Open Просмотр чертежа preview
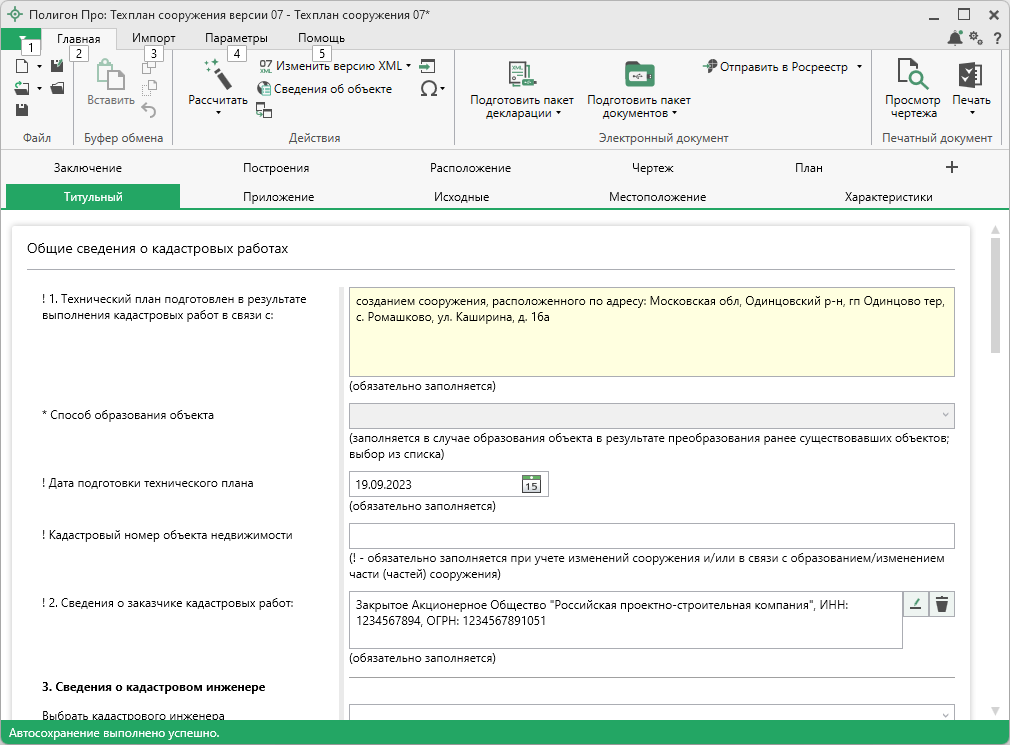This screenshot has width=1010, height=745. point(911,75)
